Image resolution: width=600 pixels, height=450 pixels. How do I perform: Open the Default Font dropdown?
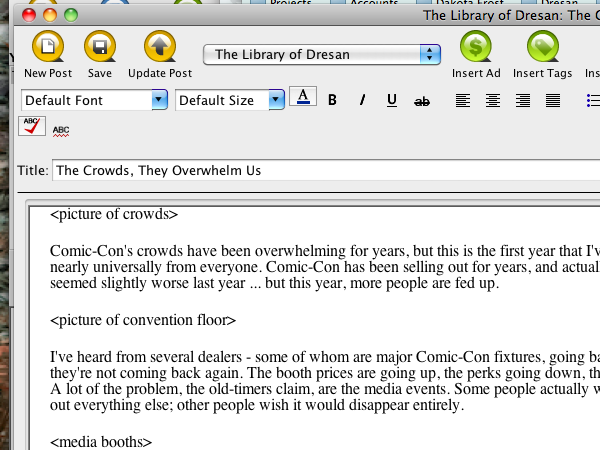click(95, 100)
